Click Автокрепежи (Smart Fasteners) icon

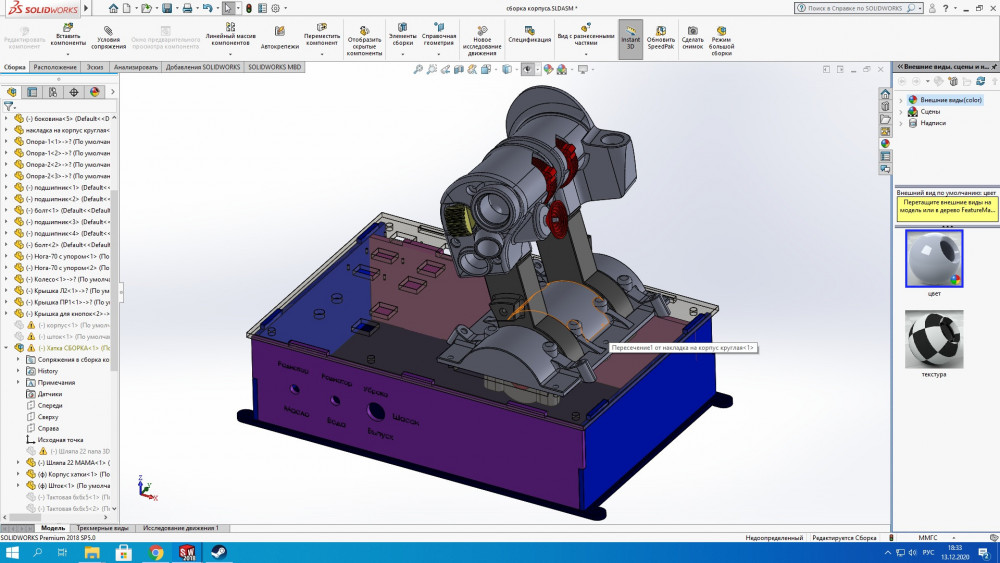(x=278, y=39)
